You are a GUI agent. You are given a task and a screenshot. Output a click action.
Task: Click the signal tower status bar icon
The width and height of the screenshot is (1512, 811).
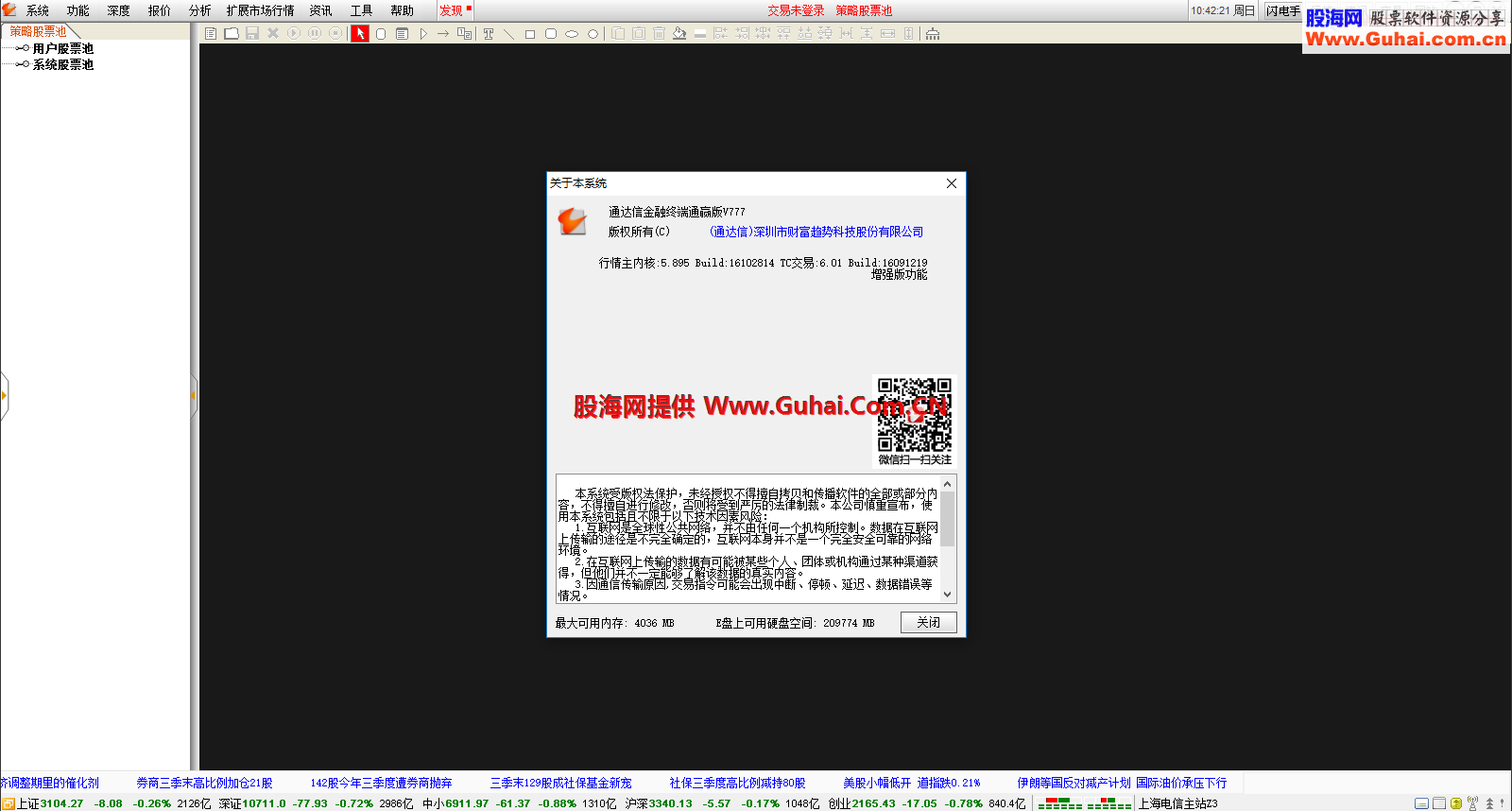(1472, 803)
